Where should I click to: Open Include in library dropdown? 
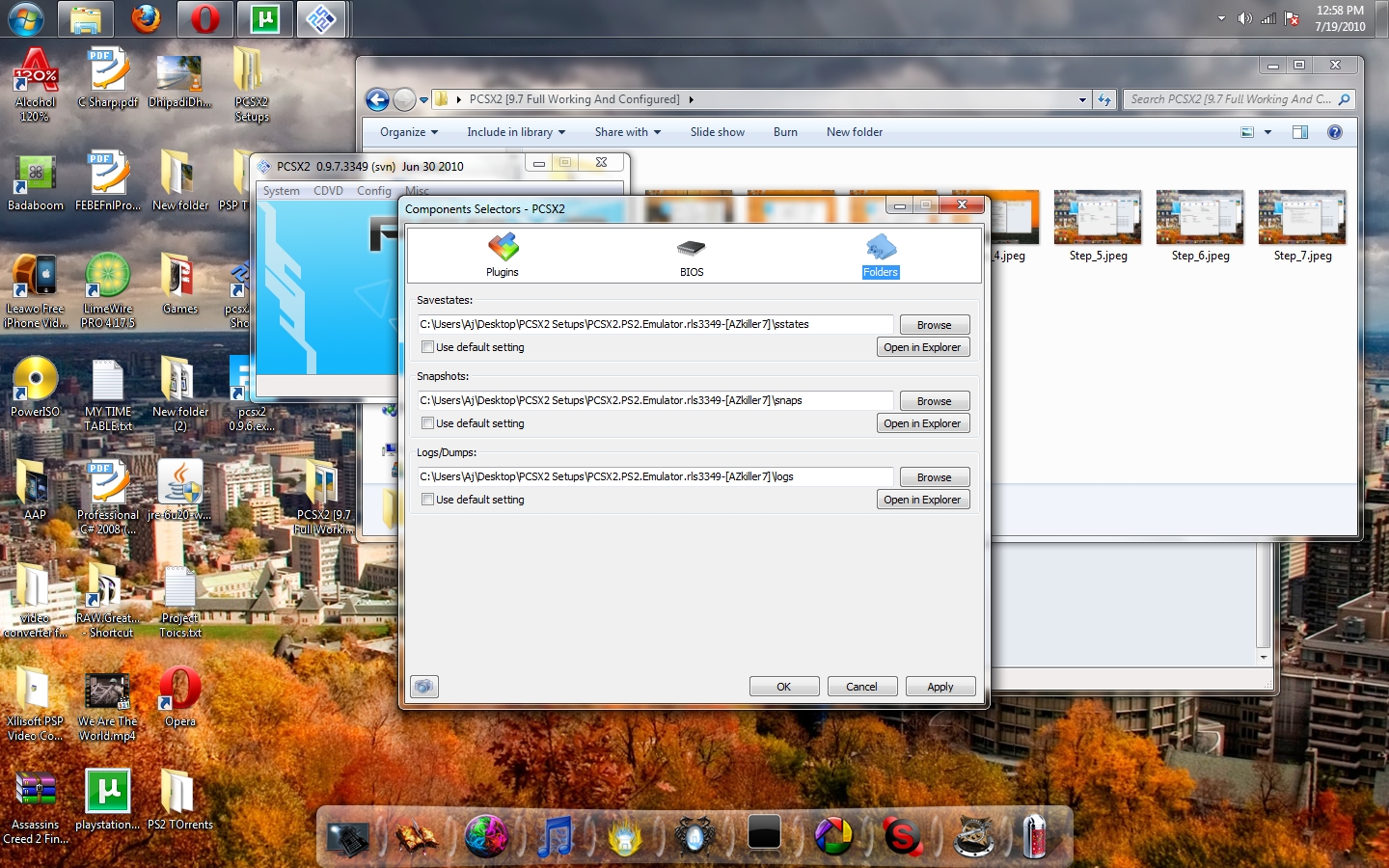point(516,132)
